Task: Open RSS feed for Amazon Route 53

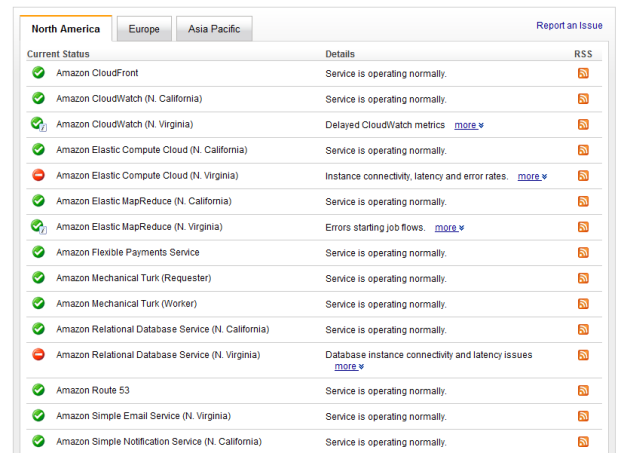Action: [583, 390]
